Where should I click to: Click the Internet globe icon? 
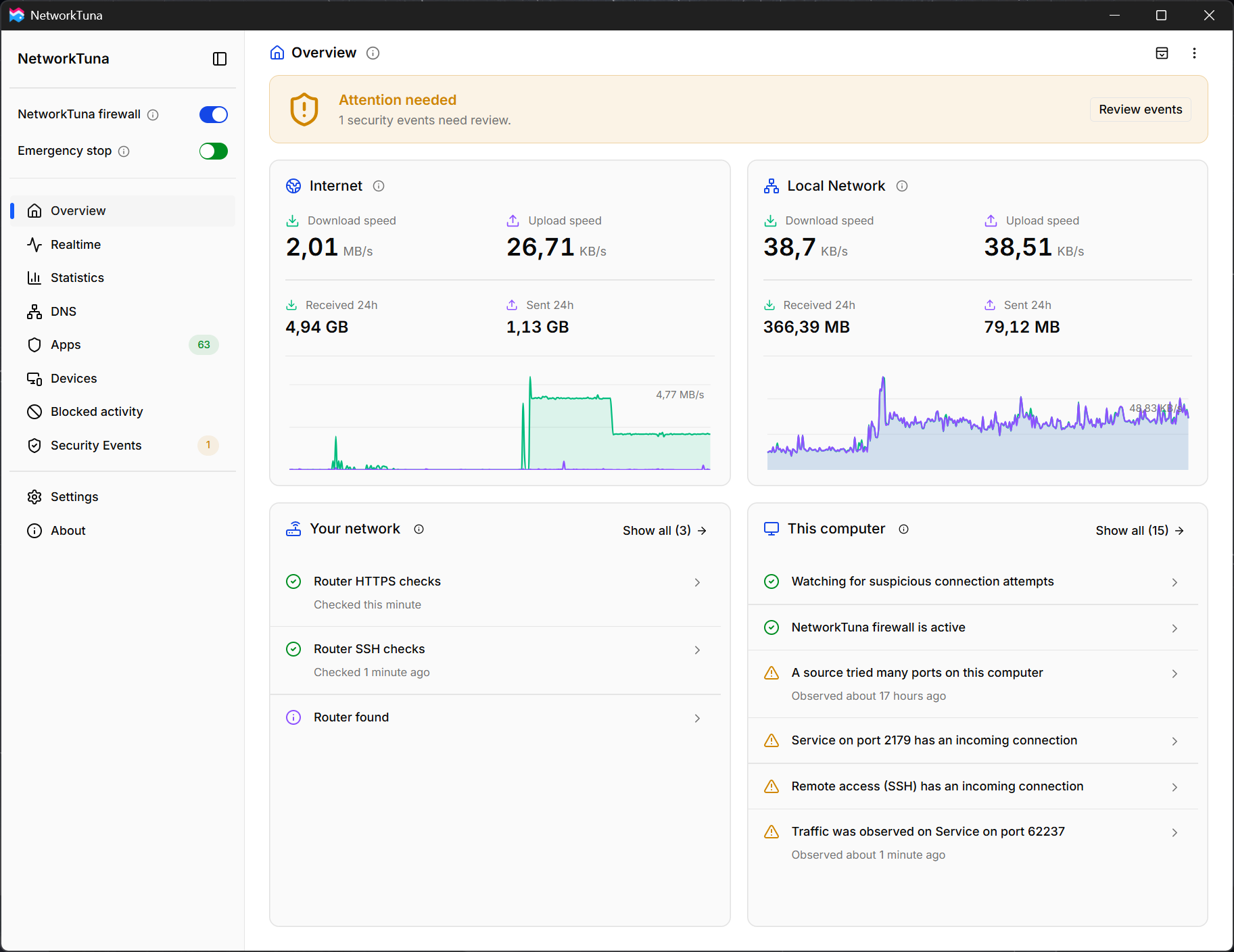[293, 186]
